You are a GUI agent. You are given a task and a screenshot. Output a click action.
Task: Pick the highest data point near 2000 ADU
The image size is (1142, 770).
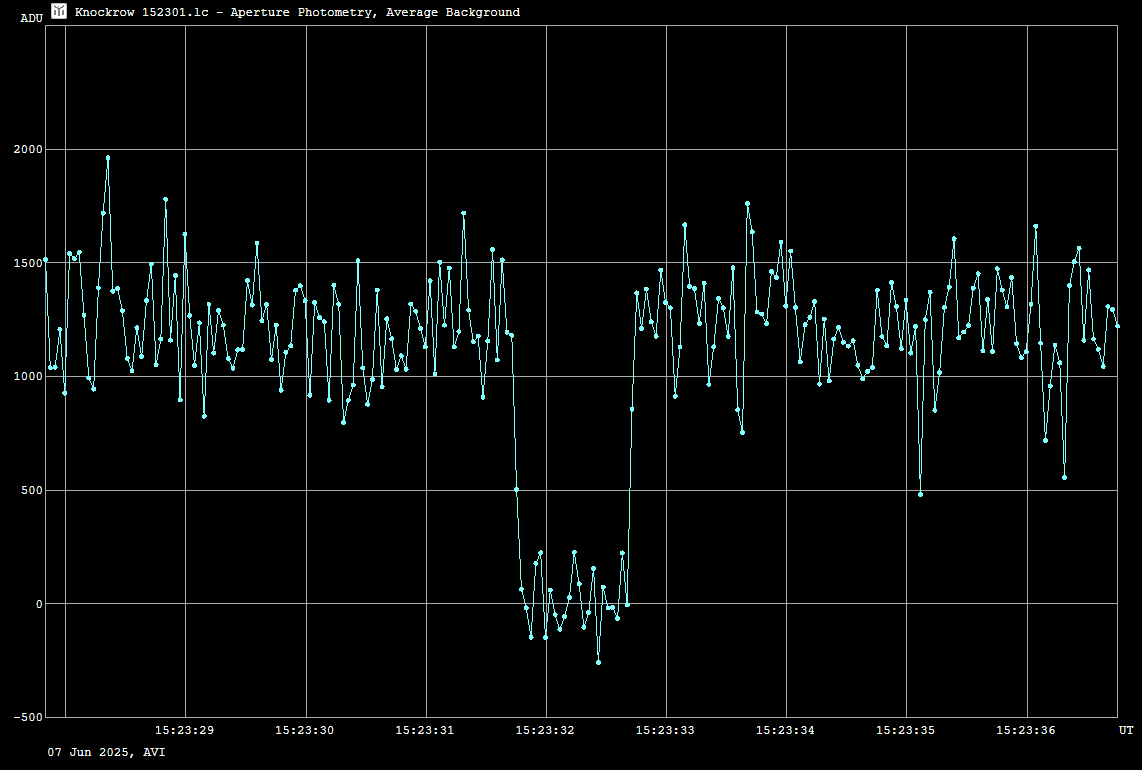[x=108, y=157]
